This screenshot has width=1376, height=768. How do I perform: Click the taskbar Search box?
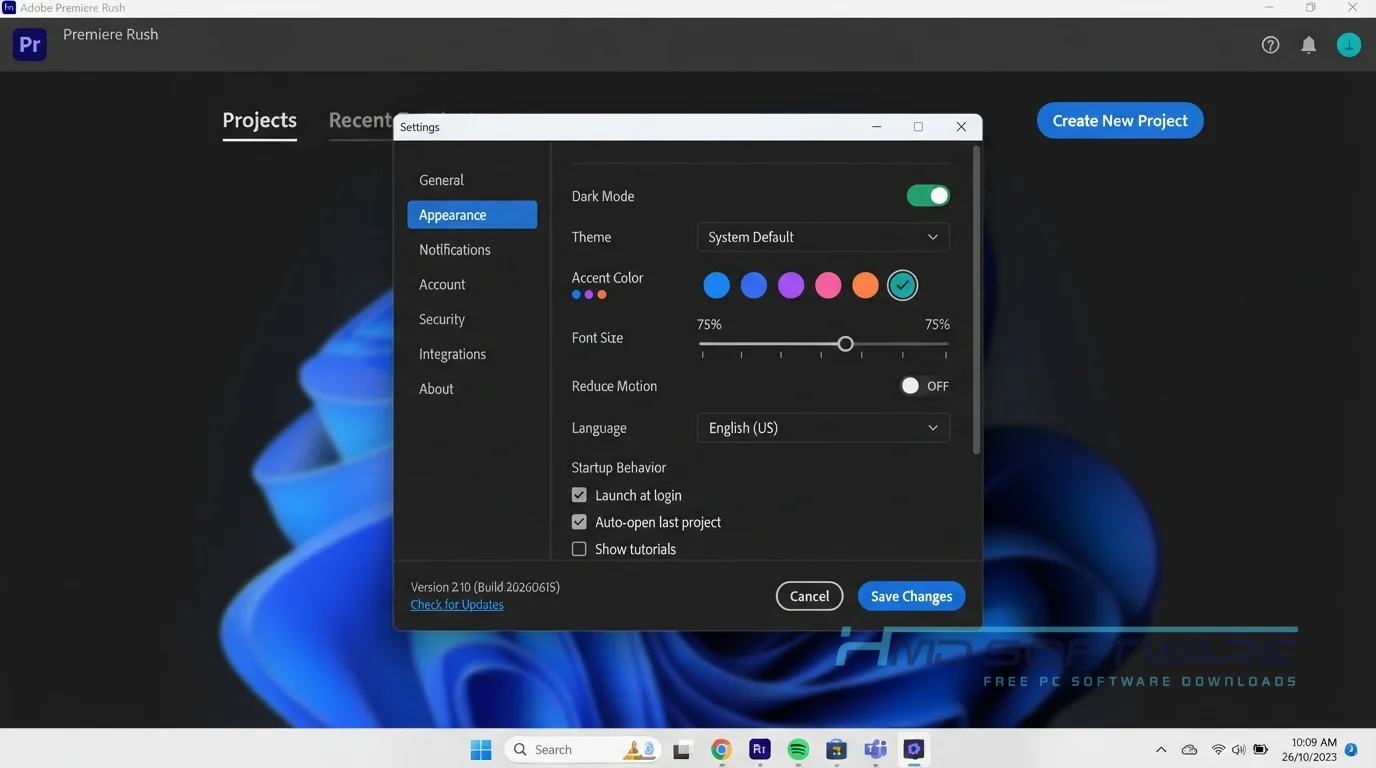point(585,749)
